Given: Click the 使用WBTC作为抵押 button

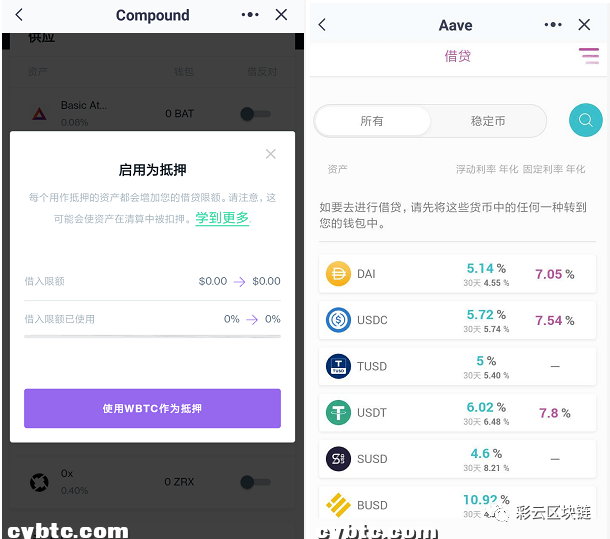Looking at the screenshot, I should tap(152, 408).
